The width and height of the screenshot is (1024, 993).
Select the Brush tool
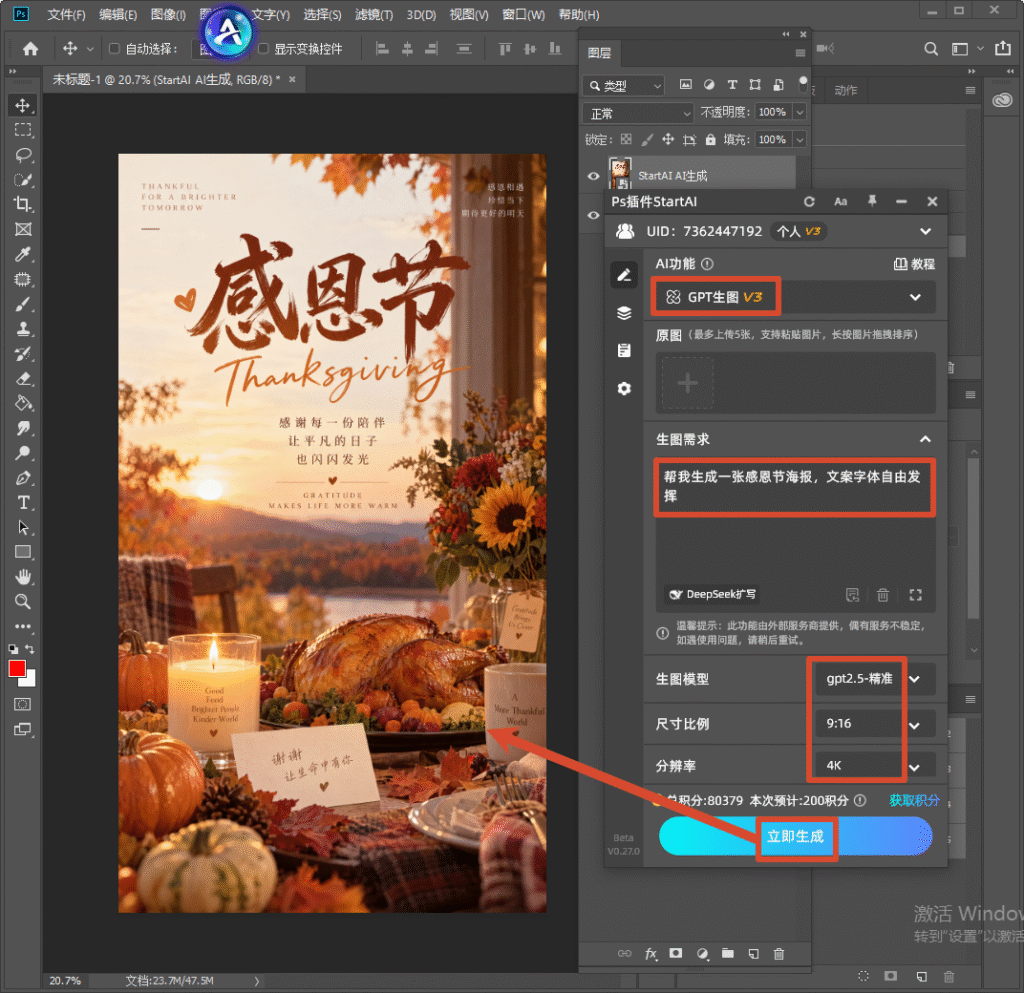point(23,304)
